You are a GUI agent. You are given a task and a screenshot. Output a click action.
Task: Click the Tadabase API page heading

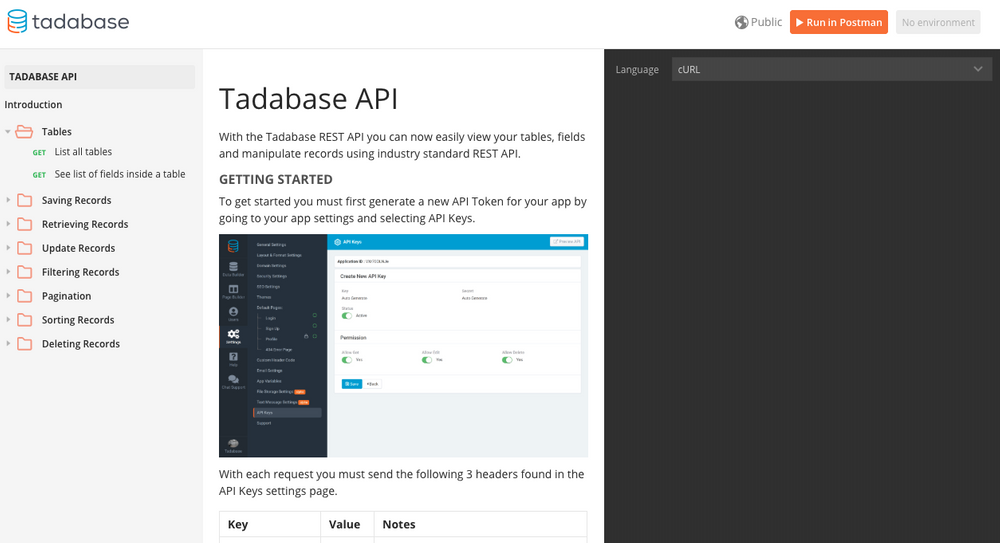point(309,99)
